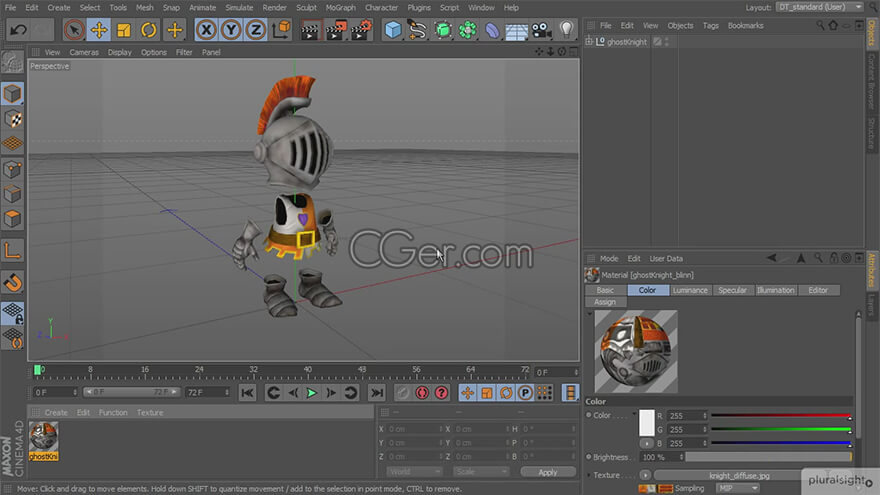
Task: Adjust the blue B color slider
Action: point(781,443)
